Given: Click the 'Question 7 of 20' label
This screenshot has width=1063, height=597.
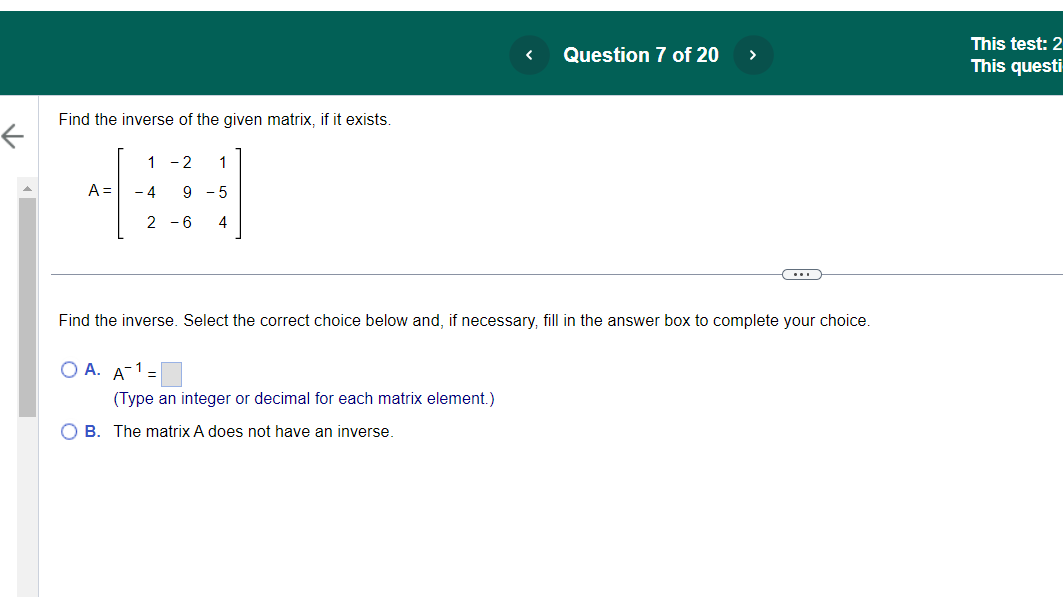Looking at the screenshot, I should point(641,55).
